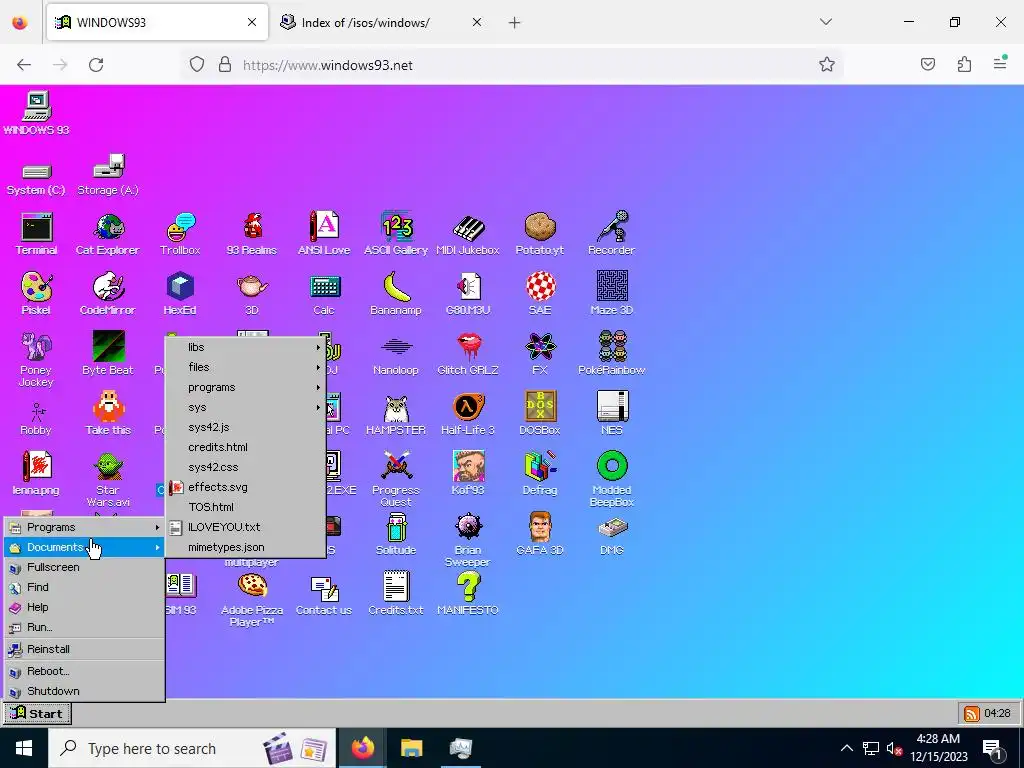Open the Byte Beat icon
The width and height of the screenshot is (1024, 768).
tap(108, 353)
